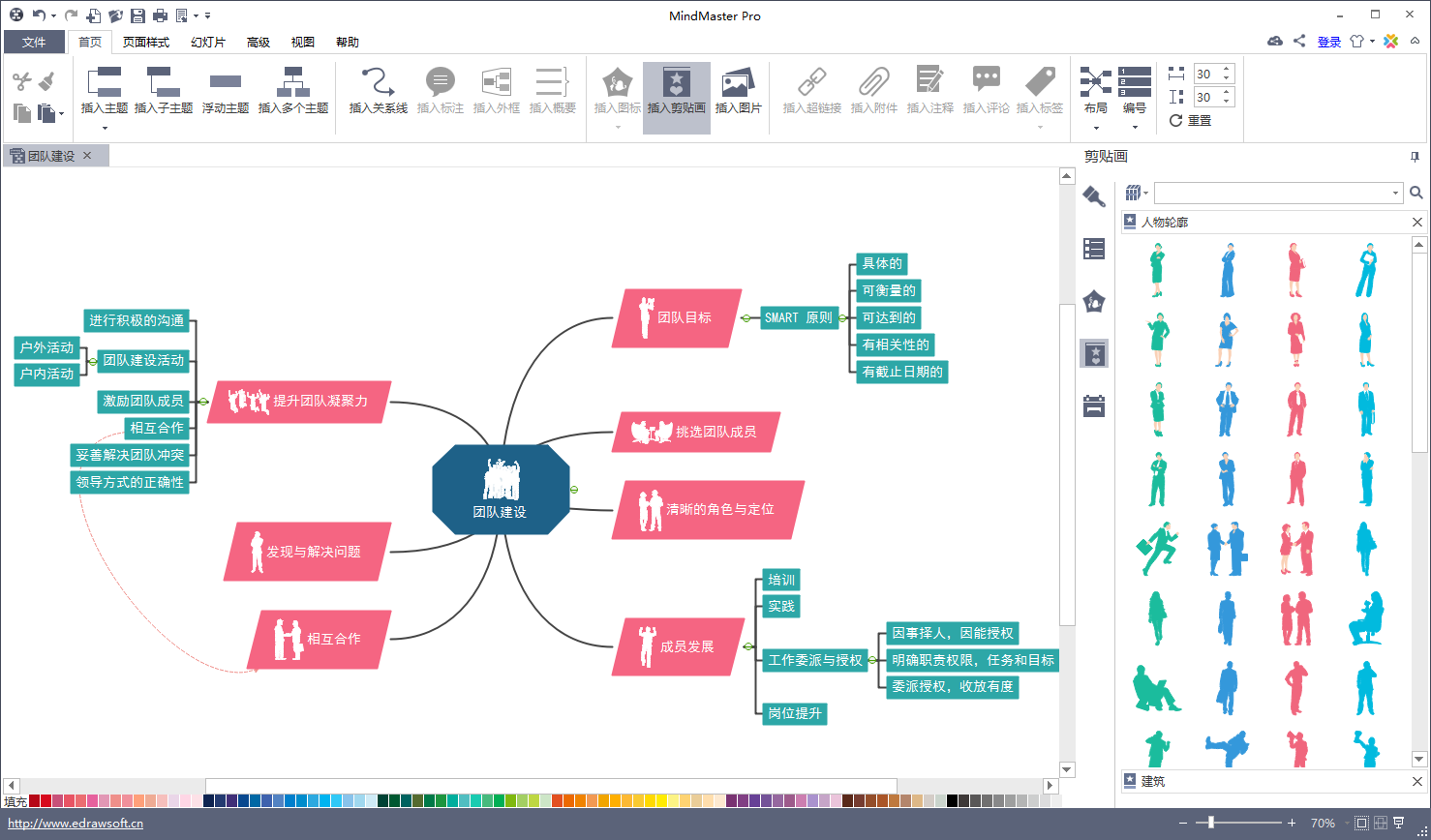Click the 登录 login link

pyautogui.click(x=1329, y=42)
